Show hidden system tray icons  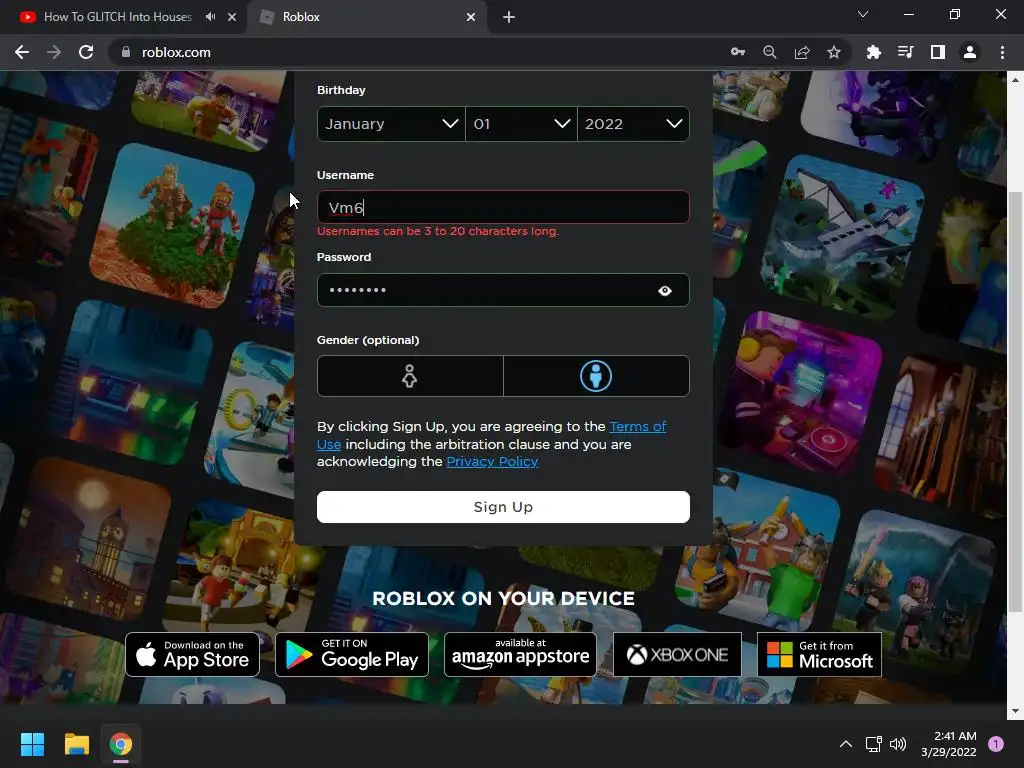tap(846, 744)
